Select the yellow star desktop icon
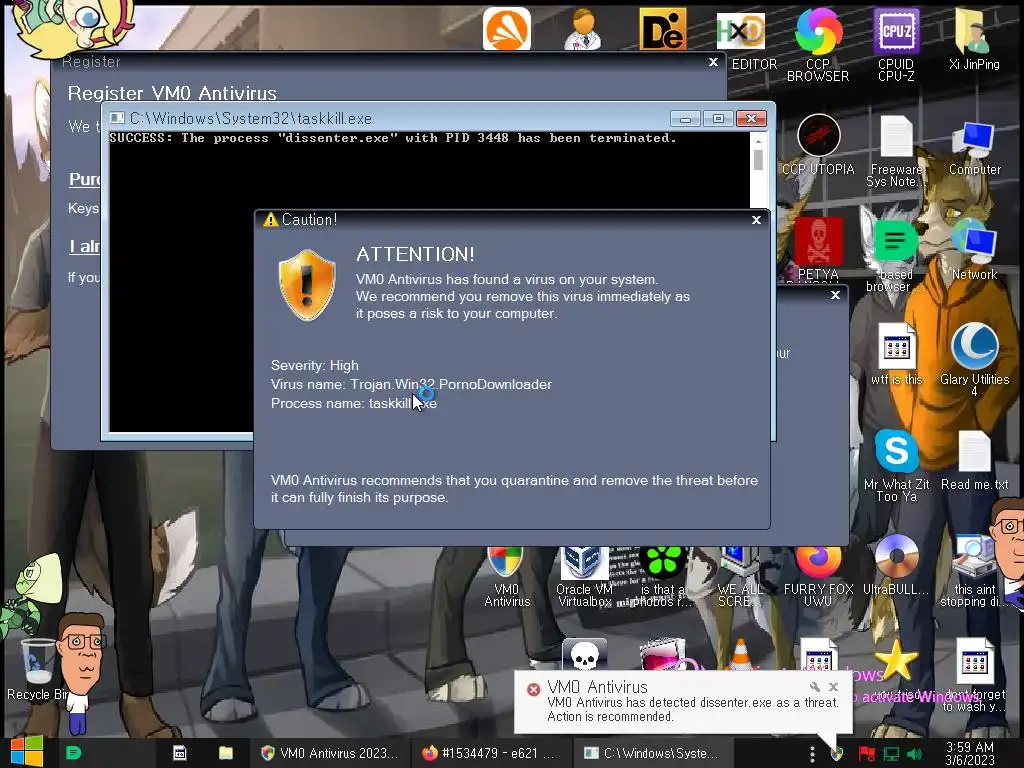Image resolution: width=1024 pixels, height=768 pixels. [896, 660]
